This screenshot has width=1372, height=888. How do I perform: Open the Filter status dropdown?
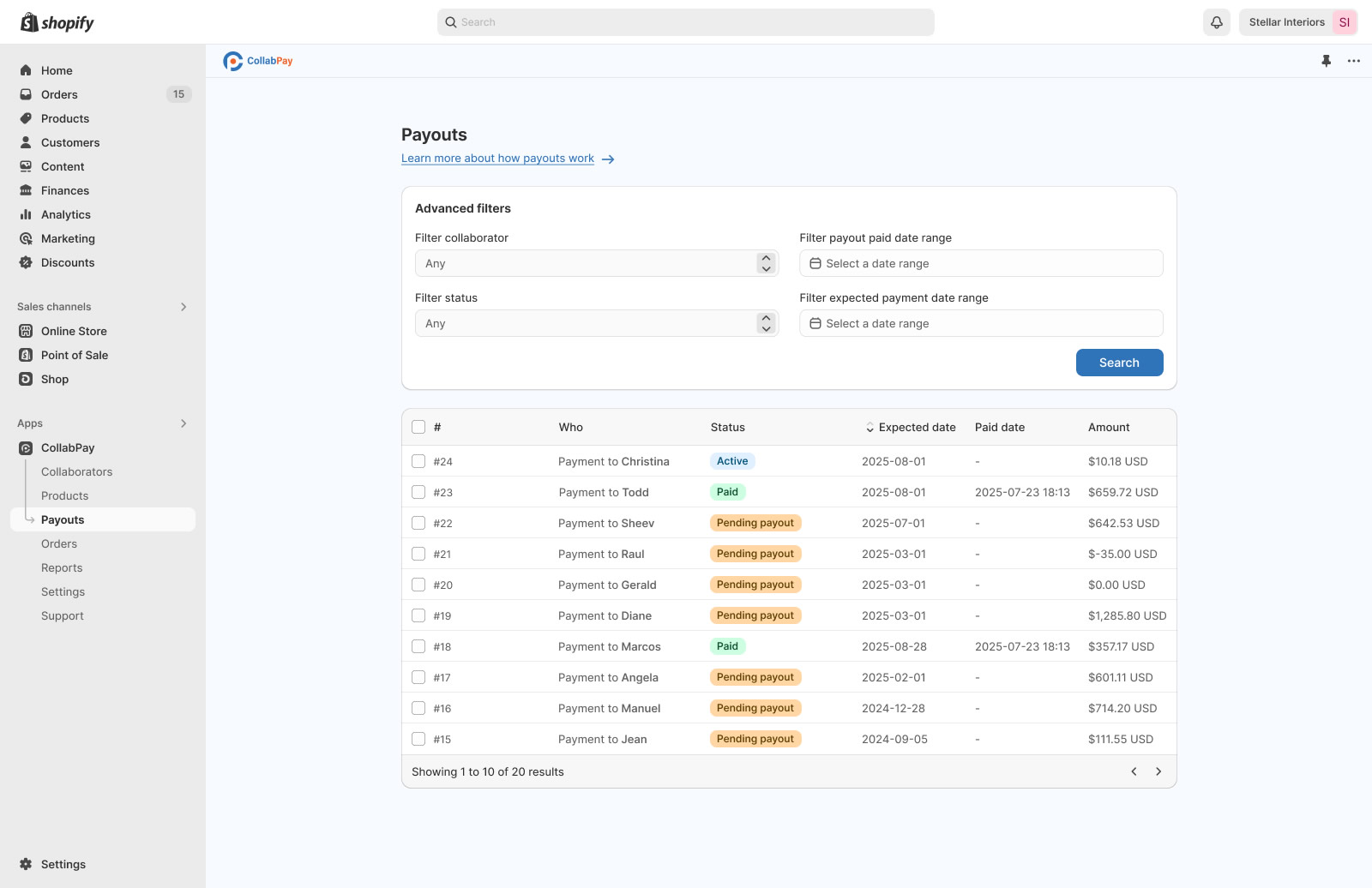click(x=596, y=323)
